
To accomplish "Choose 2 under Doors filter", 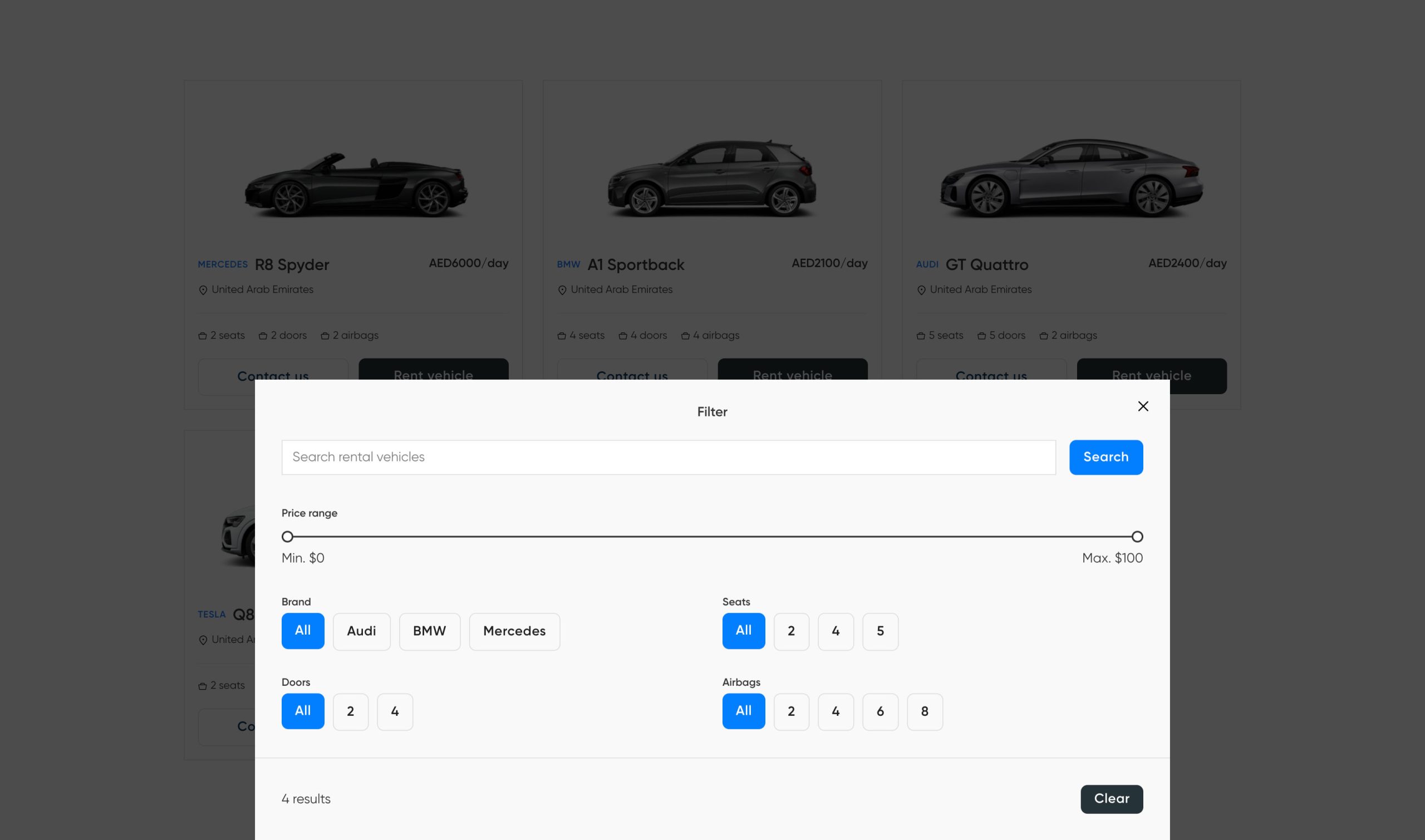I will [350, 711].
